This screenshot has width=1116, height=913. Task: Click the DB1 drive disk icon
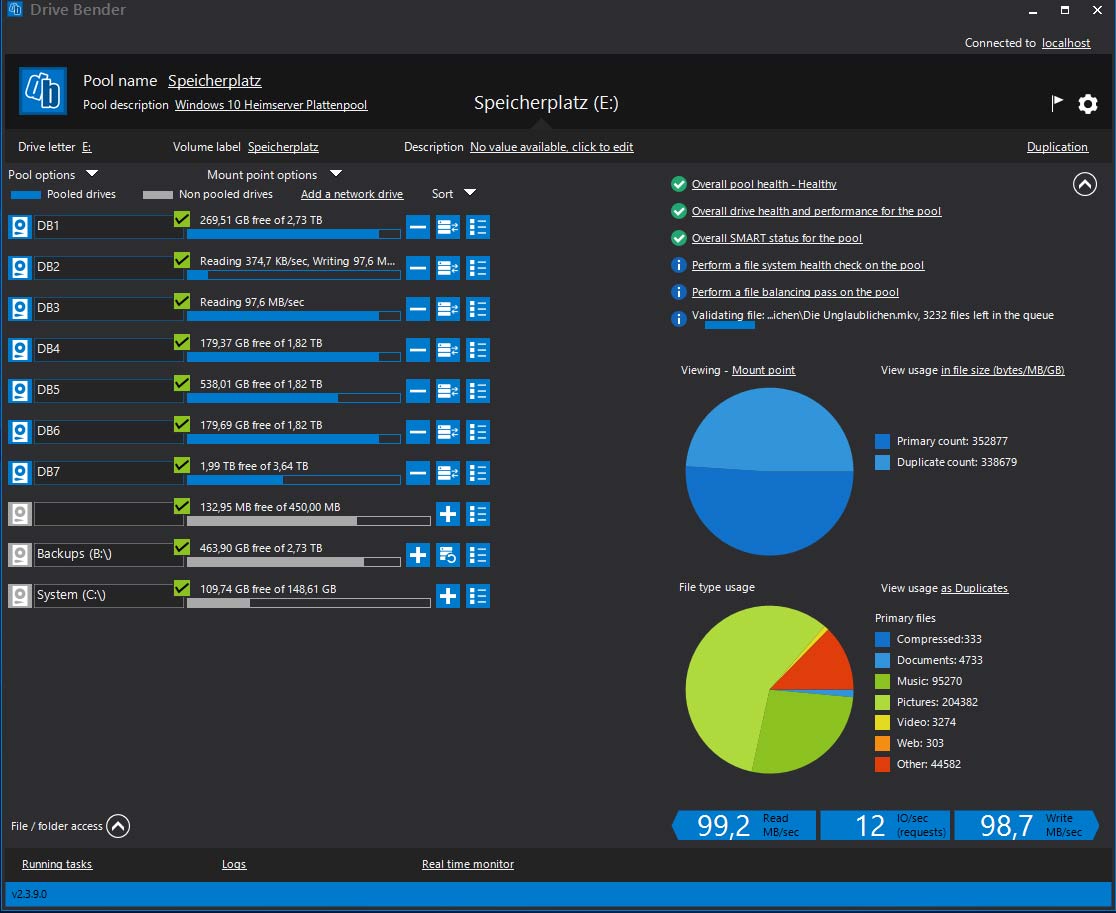[x=20, y=227]
